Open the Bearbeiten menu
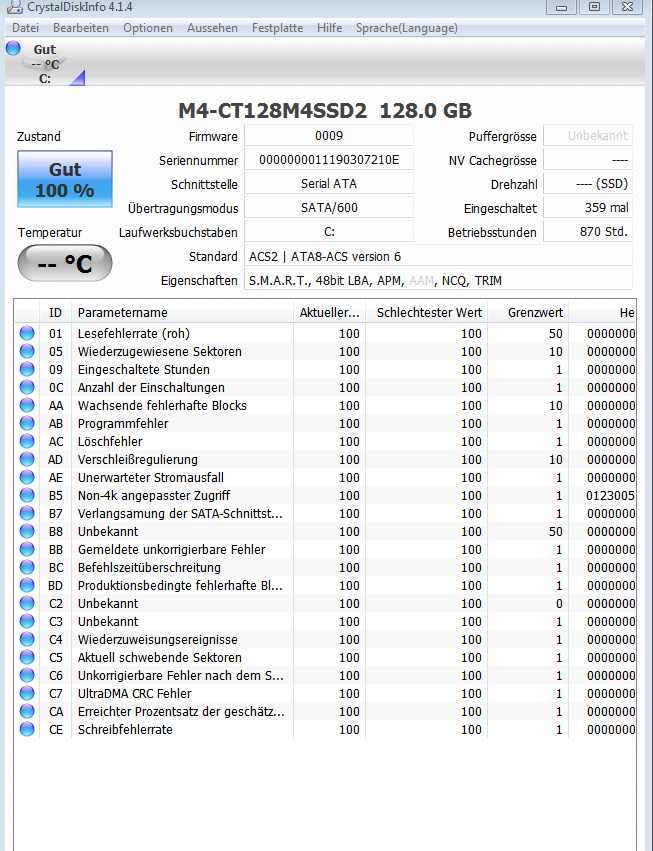 click(x=81, y=28)
